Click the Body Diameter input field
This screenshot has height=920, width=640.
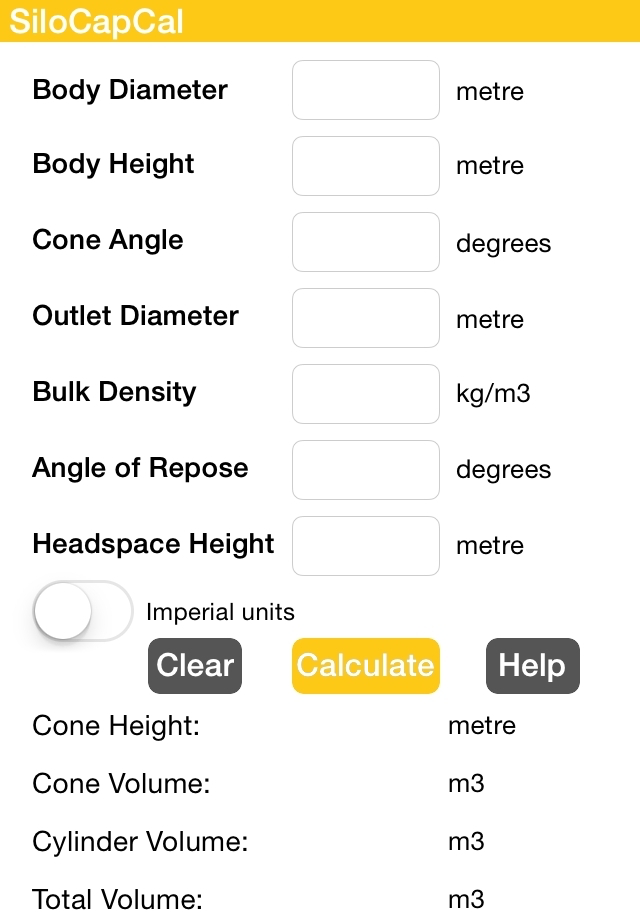(x=365, y=90)
